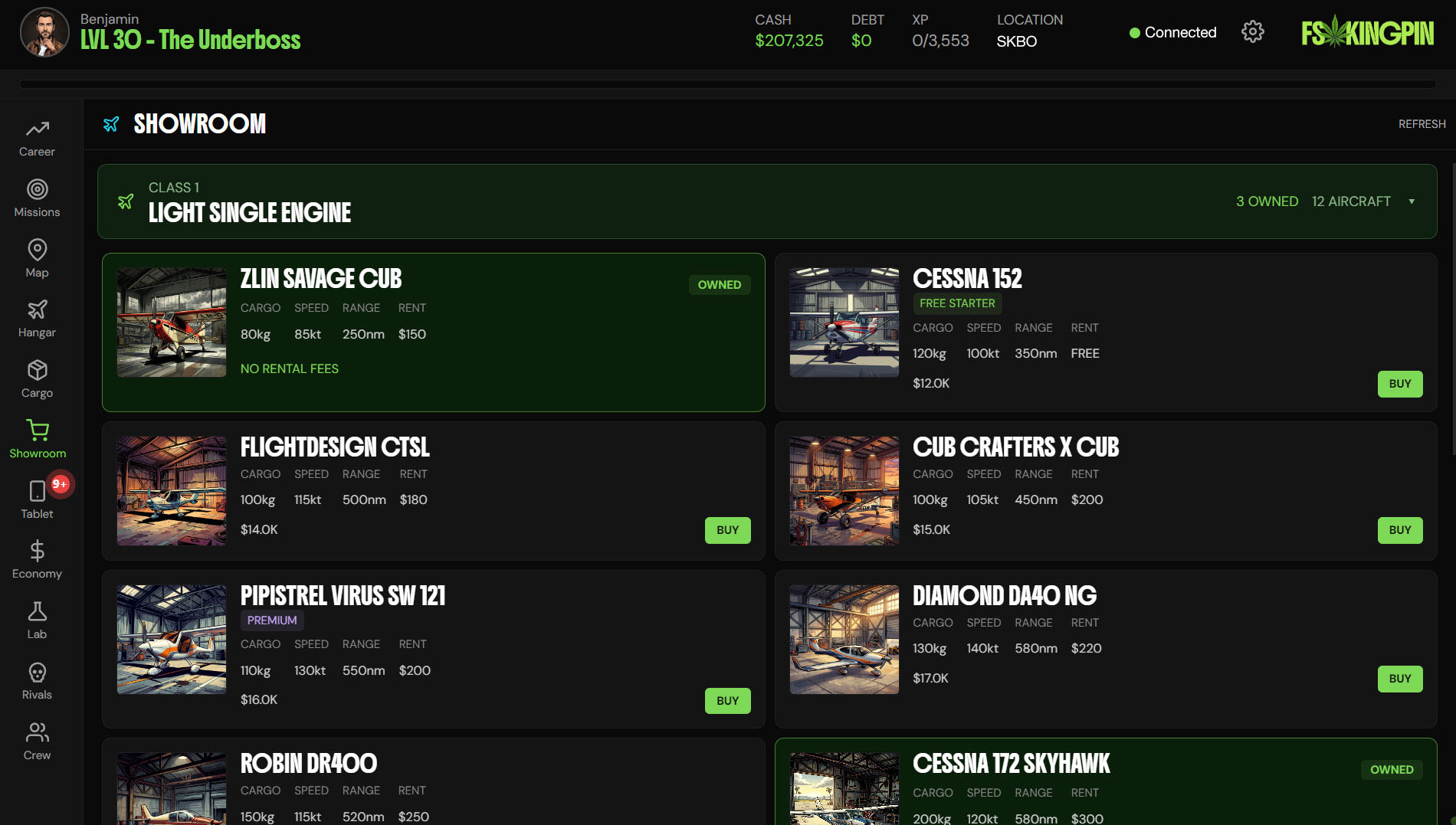Click the debt value $0
Viewport: 1456px width, 825px height.
pyautogui.click(x=861, y=41)
